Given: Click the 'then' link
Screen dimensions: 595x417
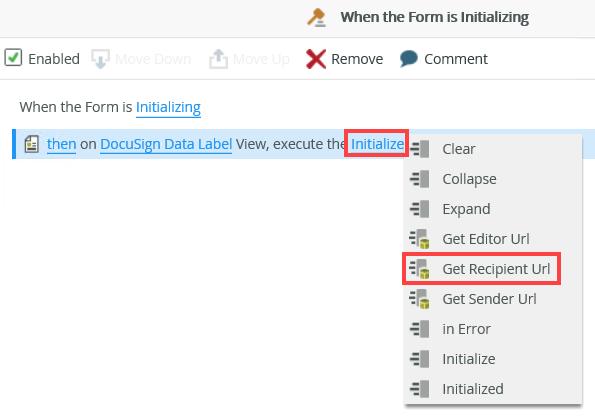Looking at the screenshot, I should [61, 144].
